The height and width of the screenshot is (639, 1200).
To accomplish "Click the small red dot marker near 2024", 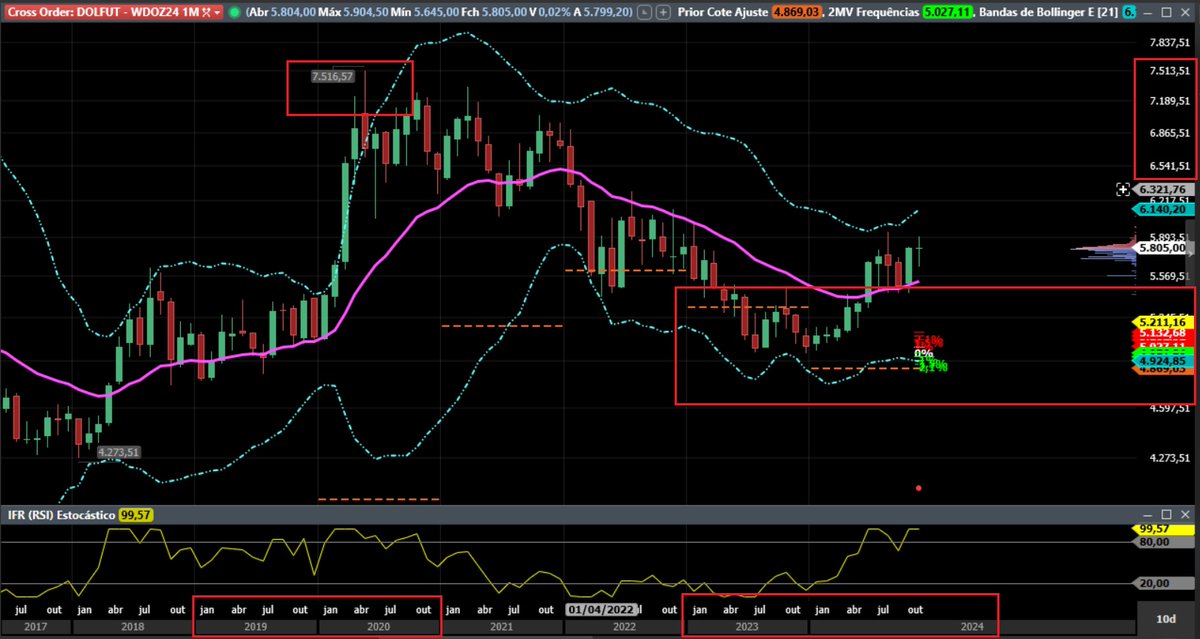I will pyautogui.click(x=919, y=488).
